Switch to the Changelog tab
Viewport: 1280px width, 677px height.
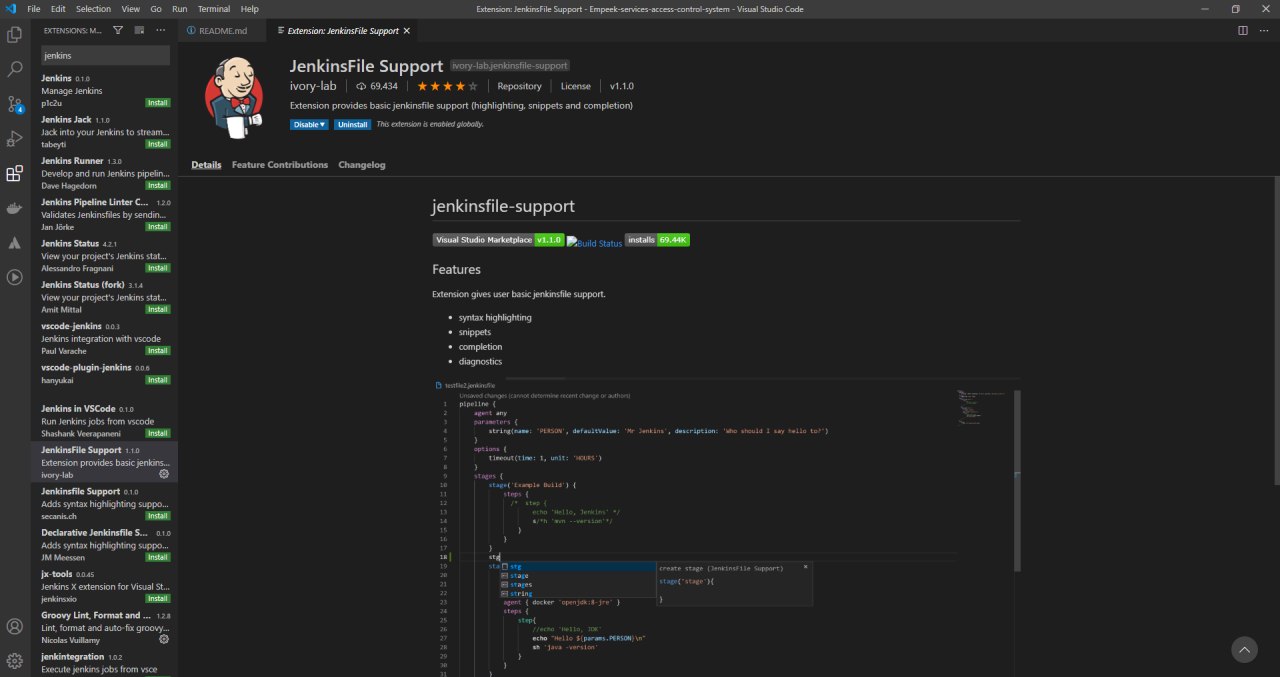[x=362, y=165]
